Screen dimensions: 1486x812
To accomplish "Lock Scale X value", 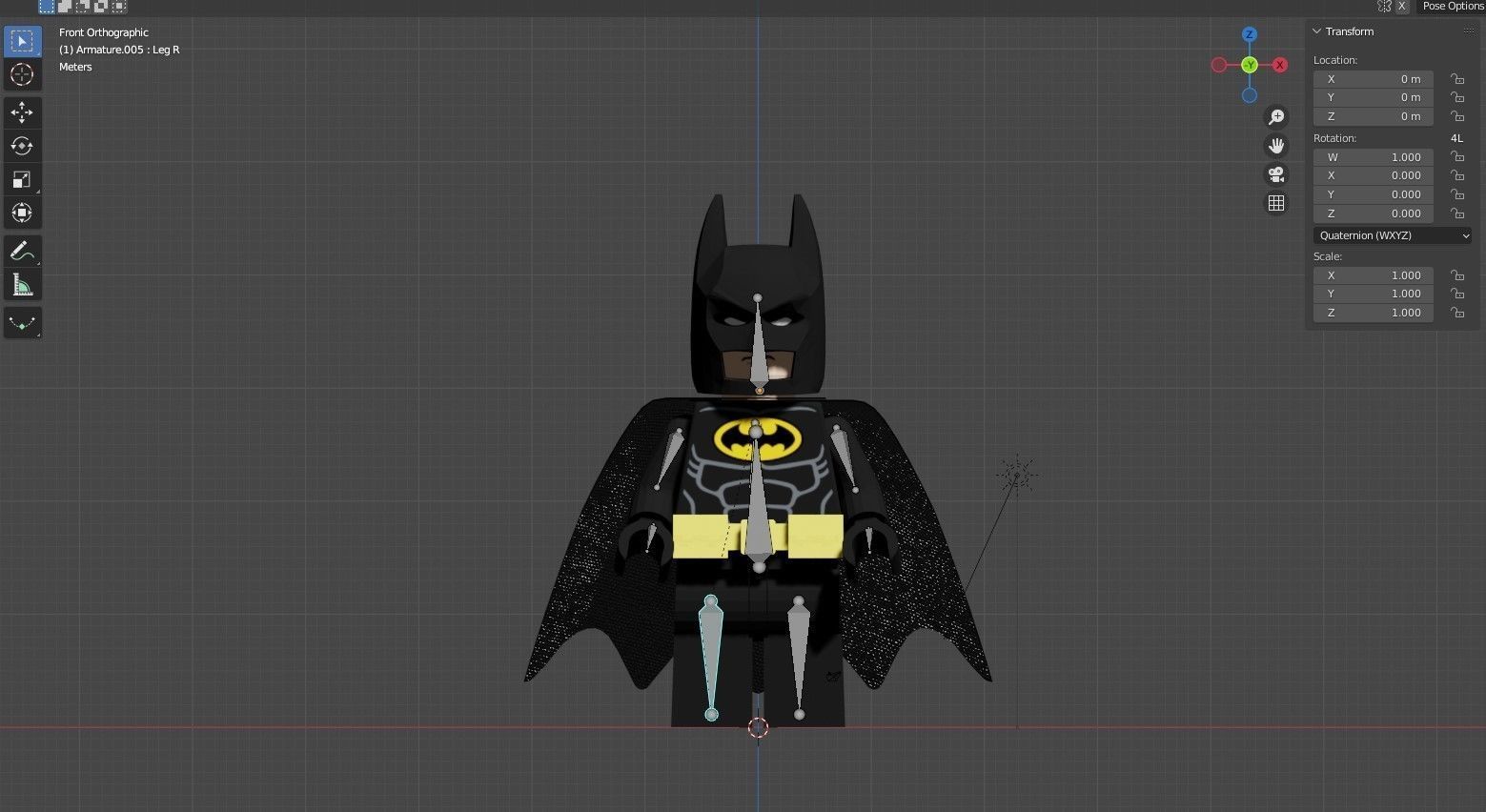I will 1457,275.
